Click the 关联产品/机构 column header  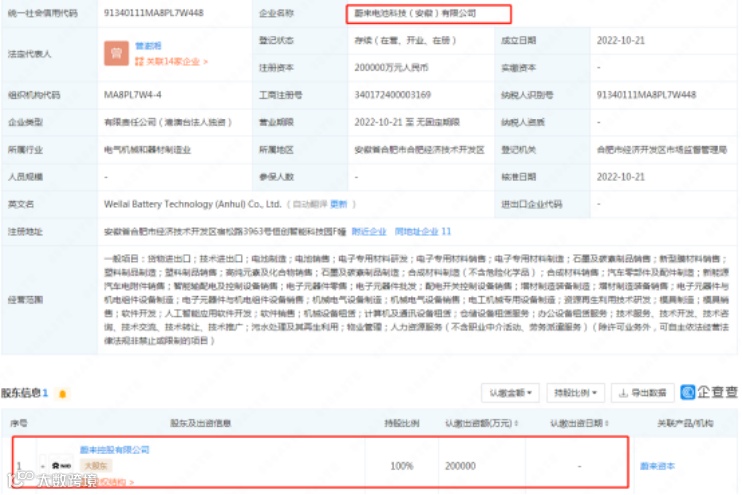685,423
